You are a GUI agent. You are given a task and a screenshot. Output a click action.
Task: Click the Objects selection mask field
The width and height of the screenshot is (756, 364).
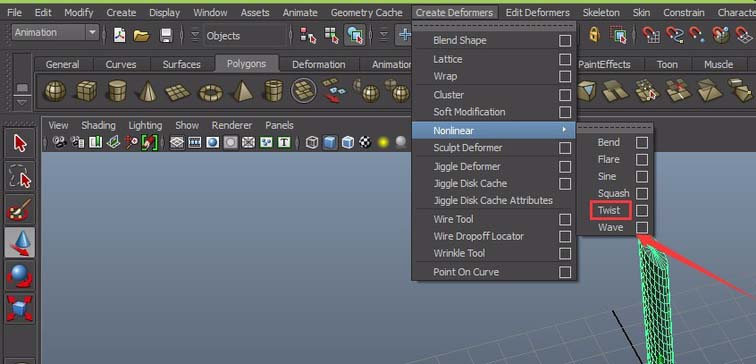tap(245, 36)
